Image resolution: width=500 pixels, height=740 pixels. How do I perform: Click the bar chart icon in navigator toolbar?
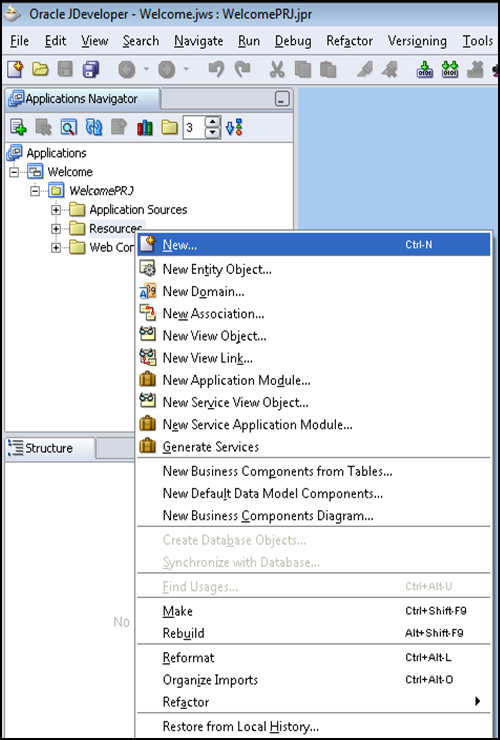(144, 127)
